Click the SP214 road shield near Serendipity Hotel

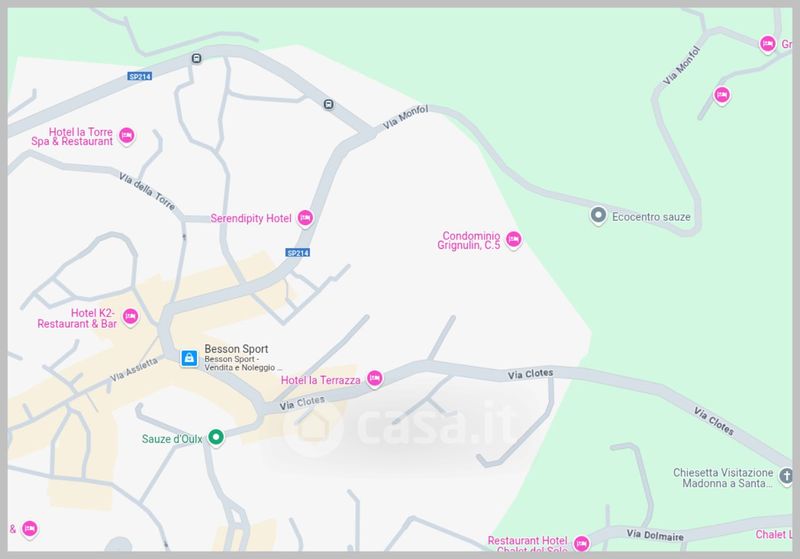pyautogui.click(x=298, y=252)
